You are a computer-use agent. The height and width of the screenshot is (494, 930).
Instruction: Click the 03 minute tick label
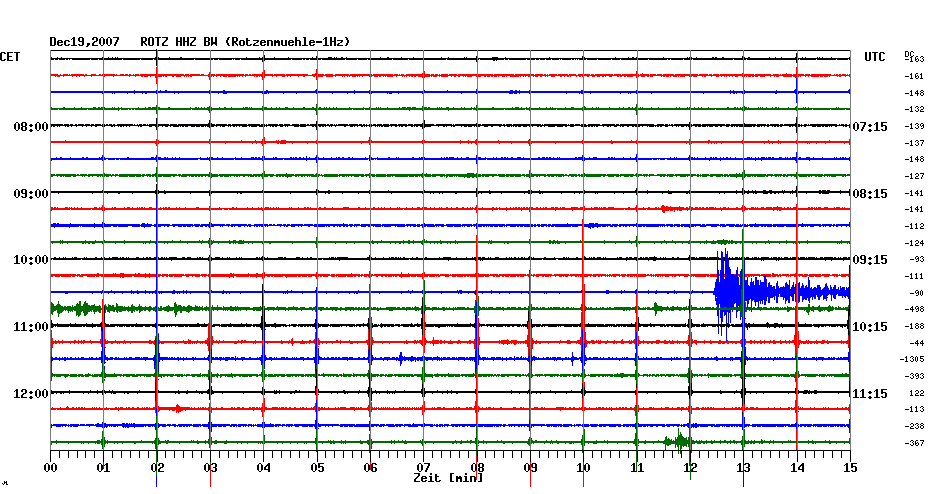[211, 468]
